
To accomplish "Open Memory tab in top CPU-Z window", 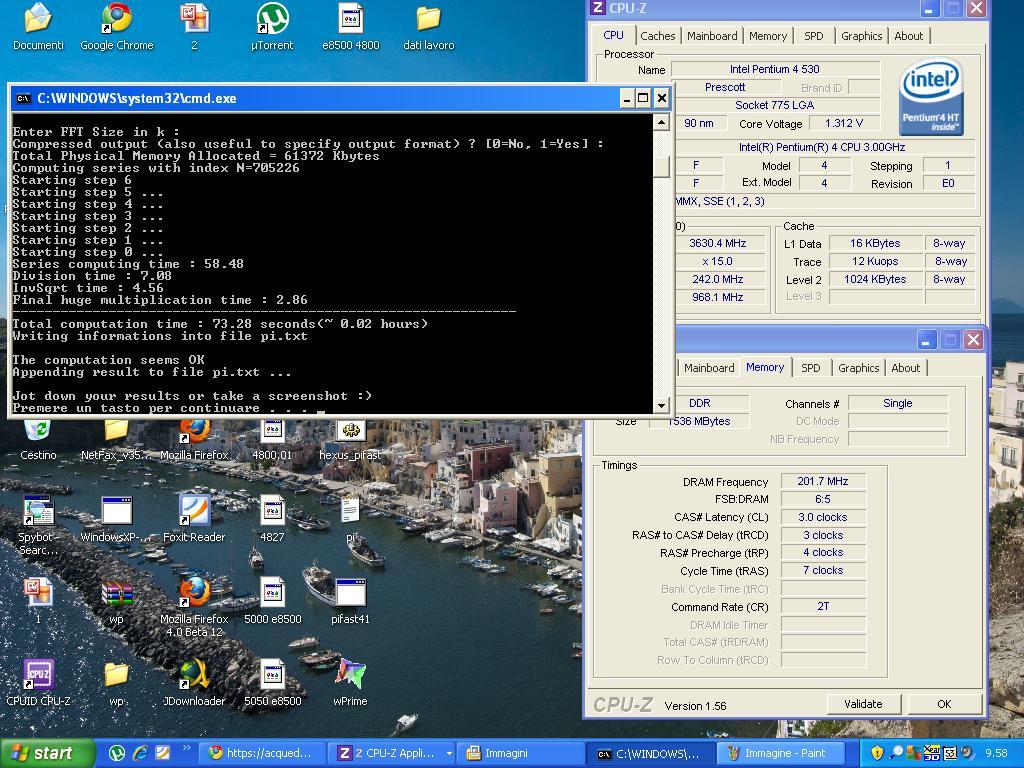I will (x=768, y=36).
